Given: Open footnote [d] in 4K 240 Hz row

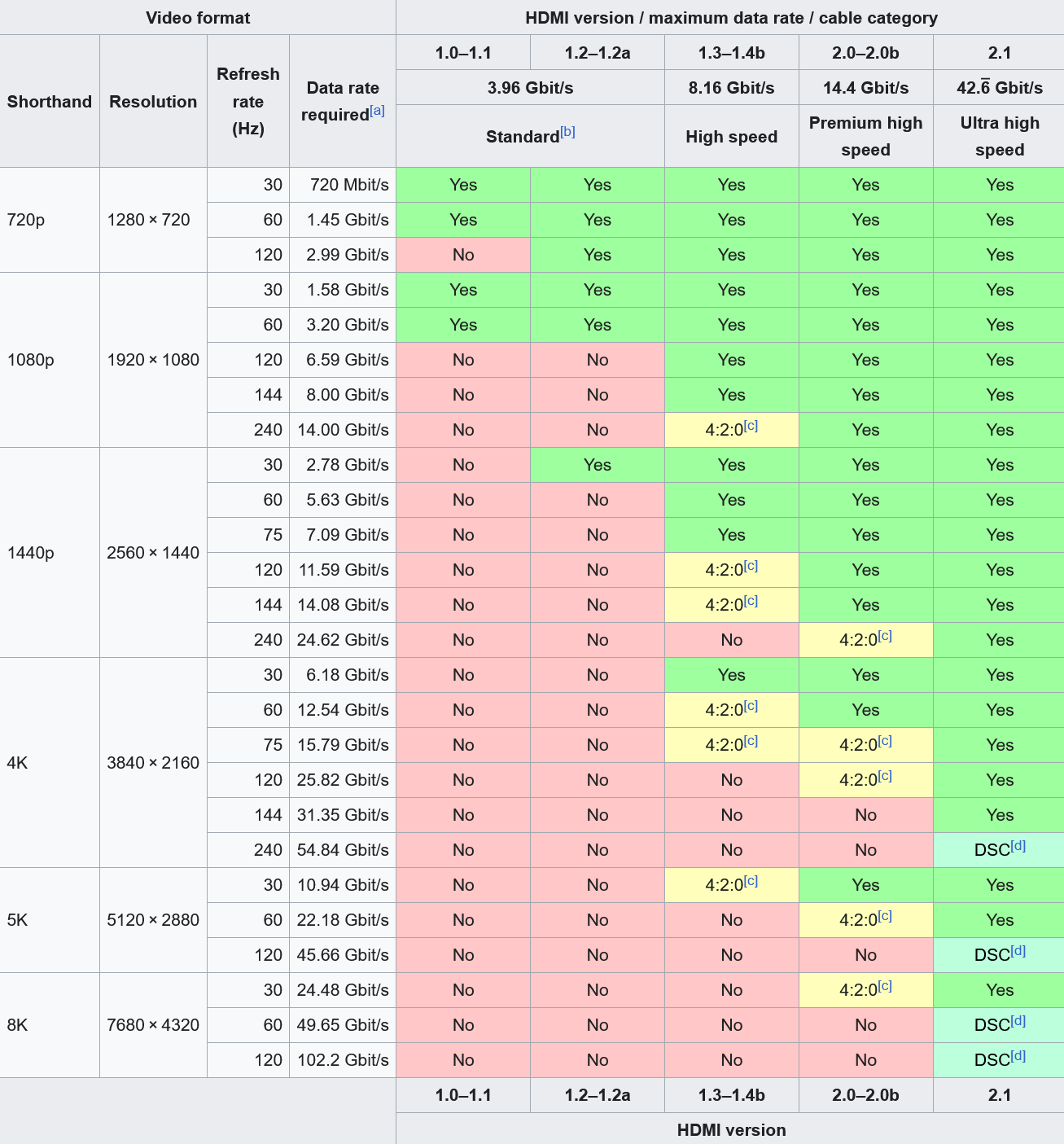Looking at the screenshot, I should (1018, 845).
